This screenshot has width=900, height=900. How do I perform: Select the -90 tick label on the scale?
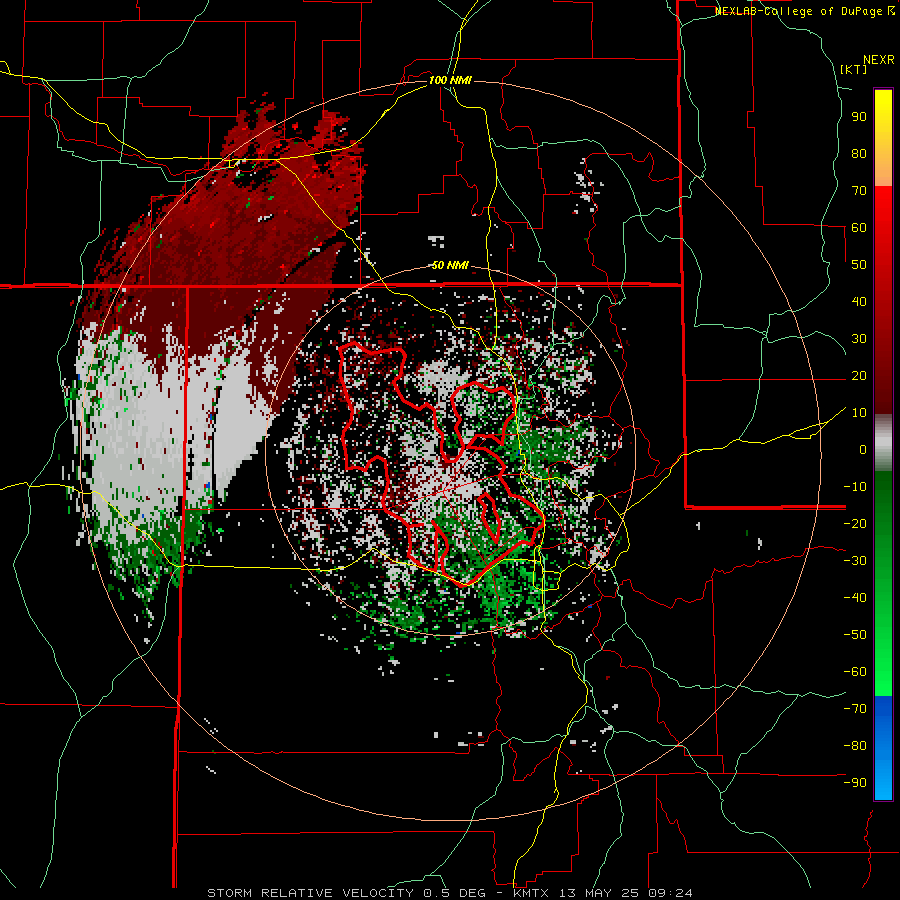[x=855, y=783]
